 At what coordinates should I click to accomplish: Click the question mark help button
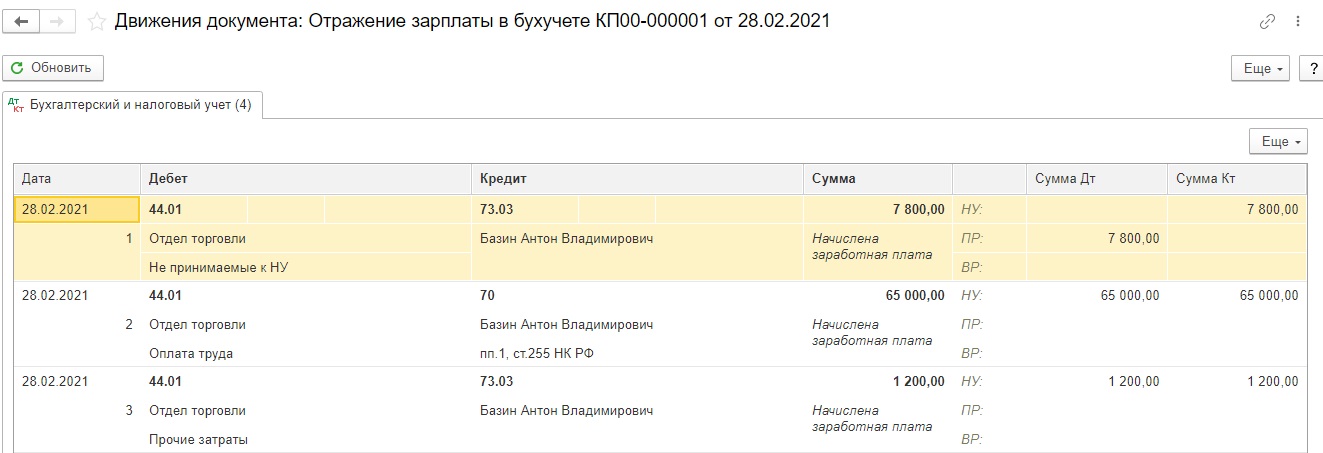click(x=1313, y=68)
